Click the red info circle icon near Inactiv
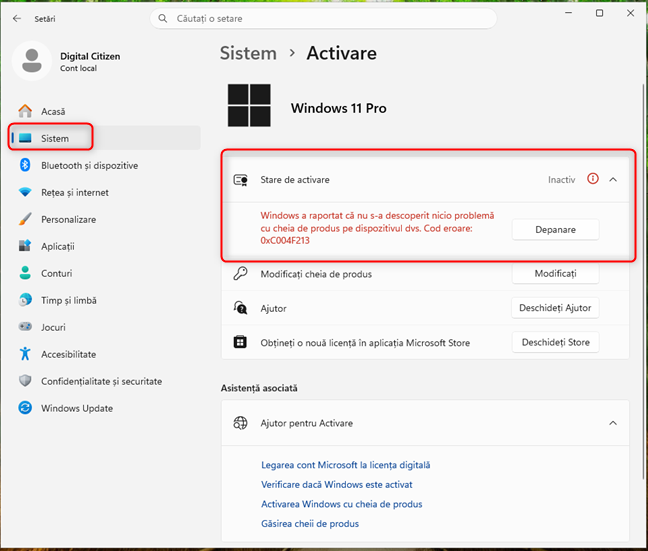This screenshot has height=551, width=648. tap(593, 179)
